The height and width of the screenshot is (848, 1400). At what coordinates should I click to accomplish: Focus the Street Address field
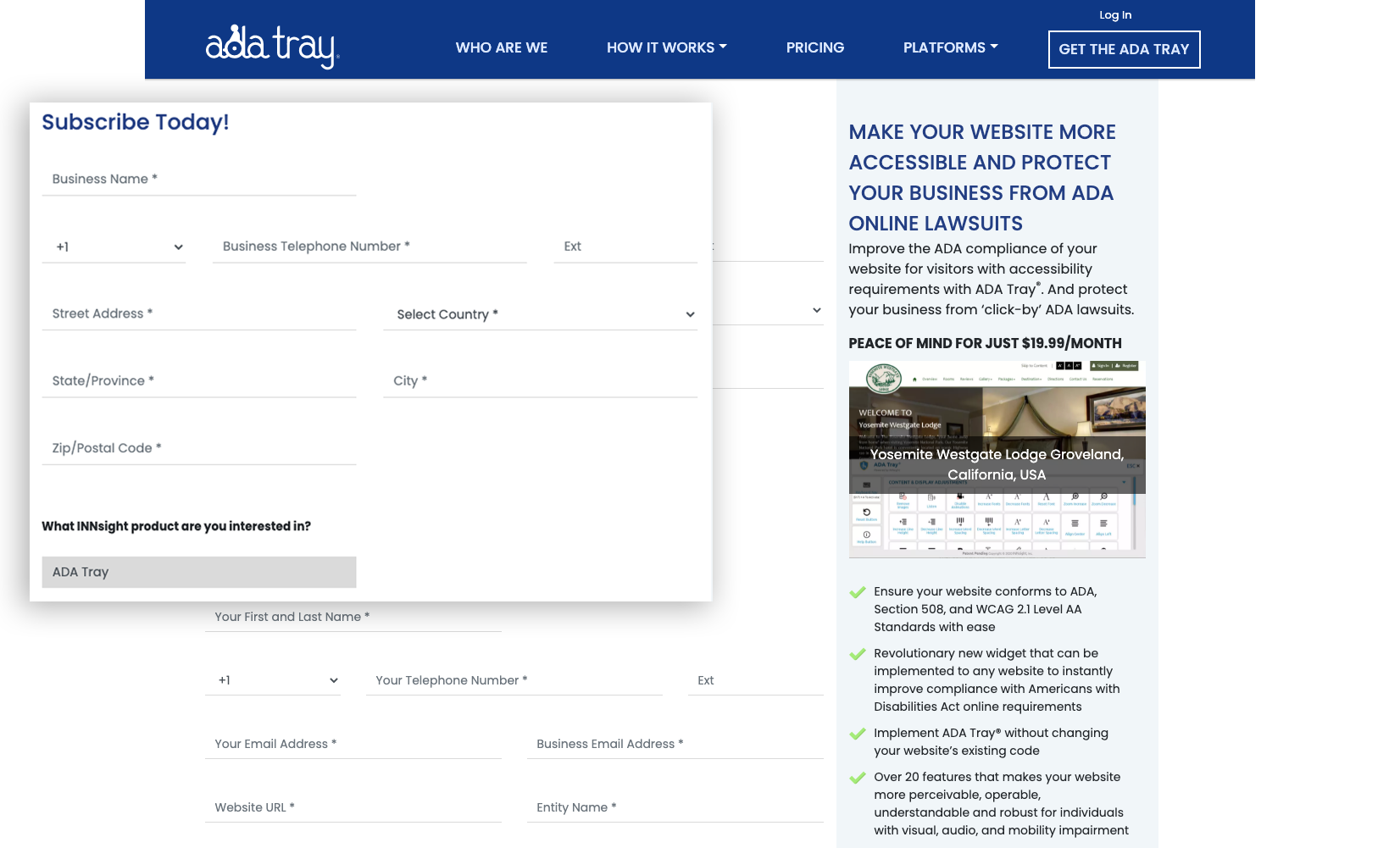pyautogui.click(x=199, y=313)
